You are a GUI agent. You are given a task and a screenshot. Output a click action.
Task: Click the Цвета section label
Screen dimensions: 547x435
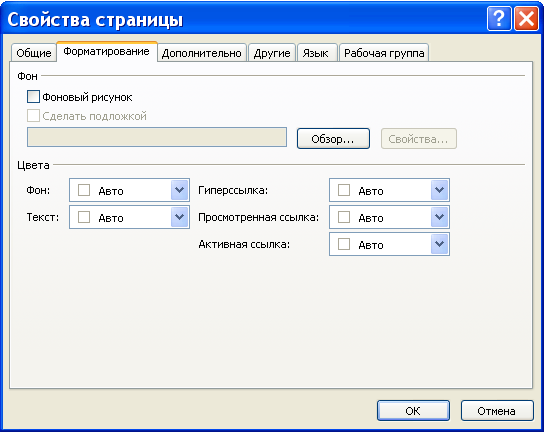click(33, 165)
